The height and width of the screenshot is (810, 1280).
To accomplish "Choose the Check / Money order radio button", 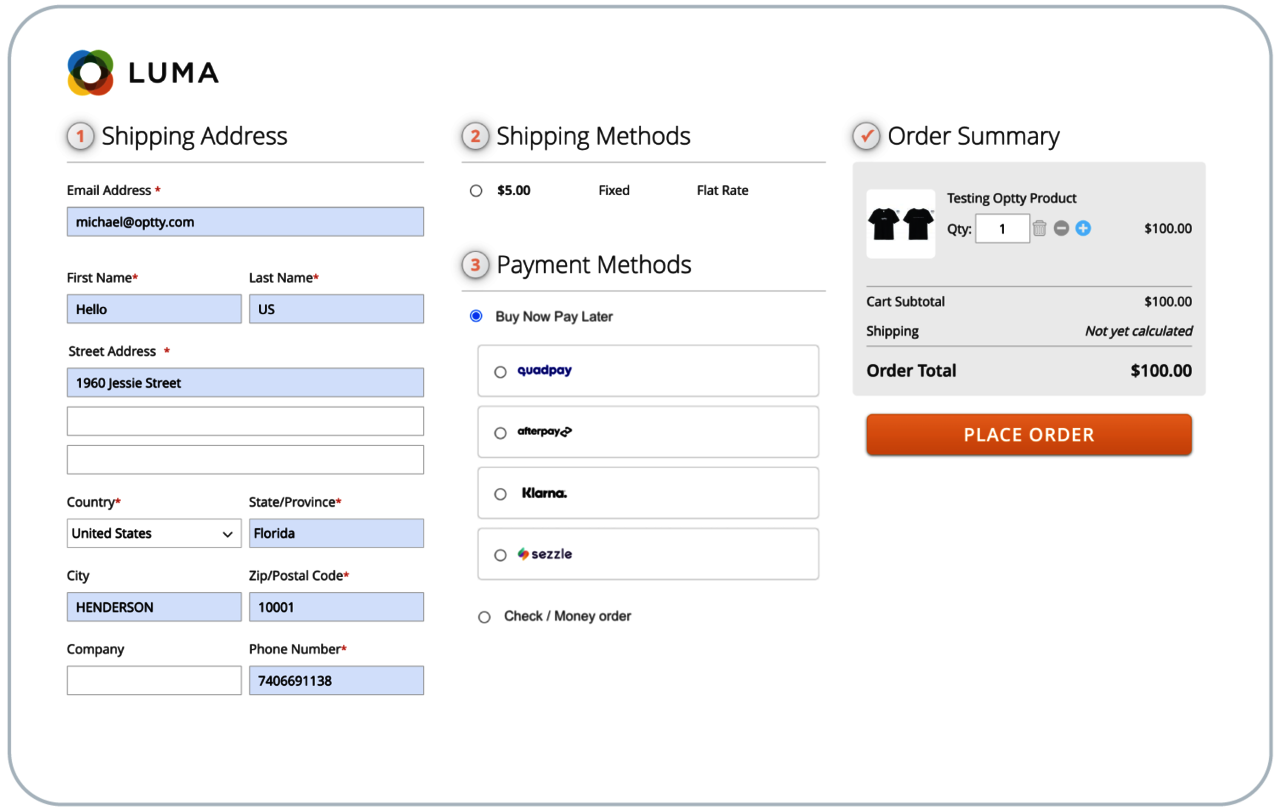I will pyautogui.click(x=484, y=617).
